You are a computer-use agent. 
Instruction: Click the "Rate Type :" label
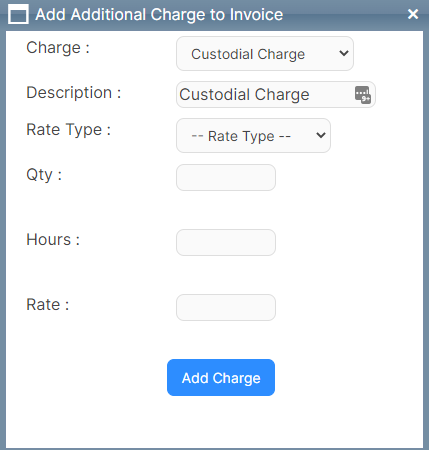[x=68, y=130]
